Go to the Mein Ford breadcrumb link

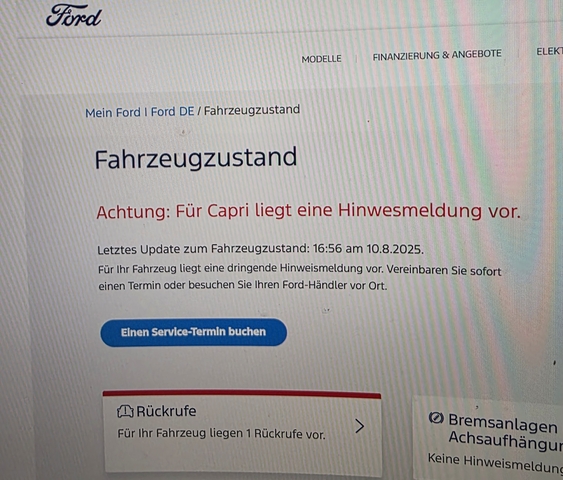113,113
